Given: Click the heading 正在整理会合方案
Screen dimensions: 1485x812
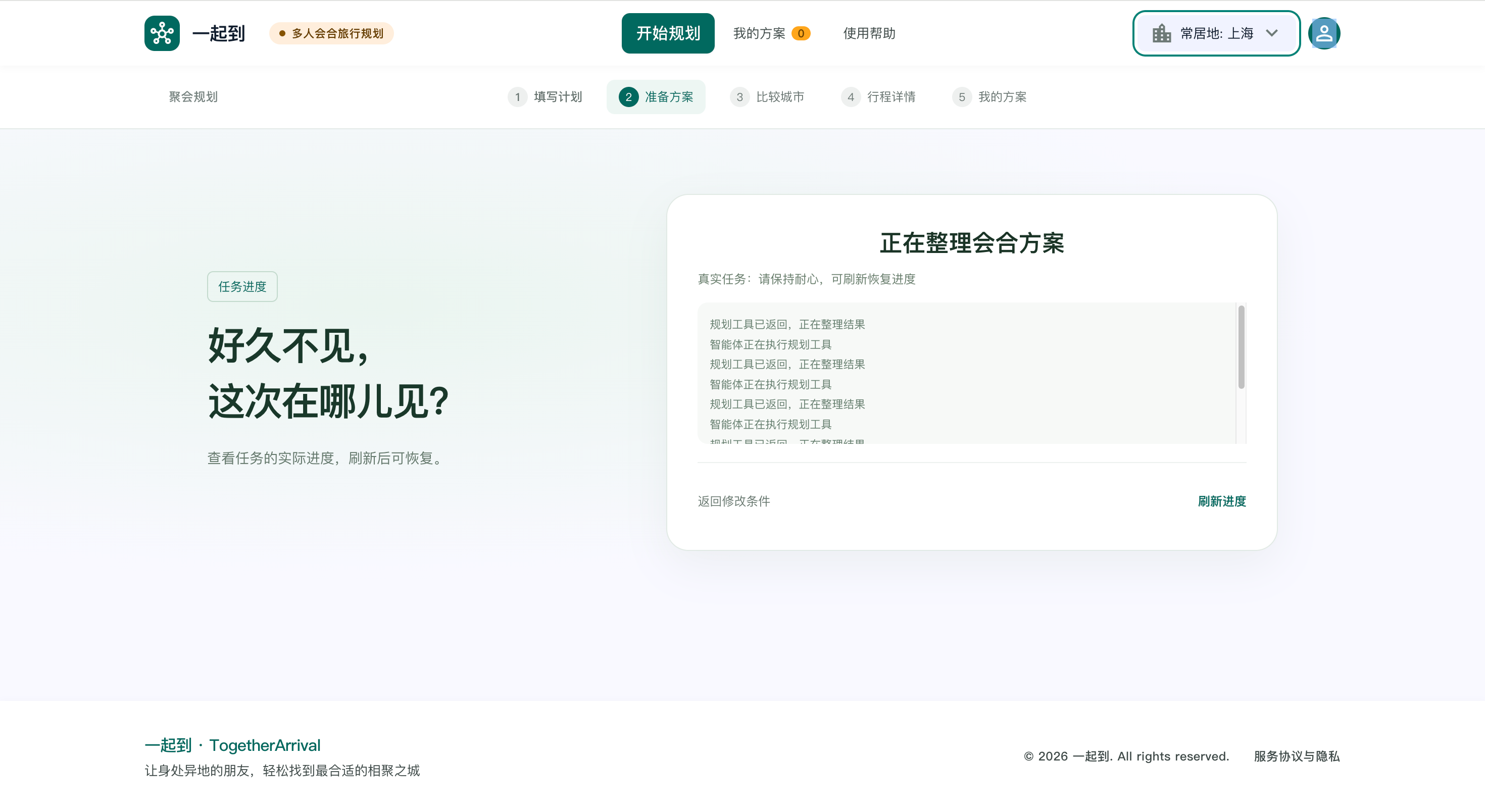Looking at the screenshot, I should [x=972, y=242].
